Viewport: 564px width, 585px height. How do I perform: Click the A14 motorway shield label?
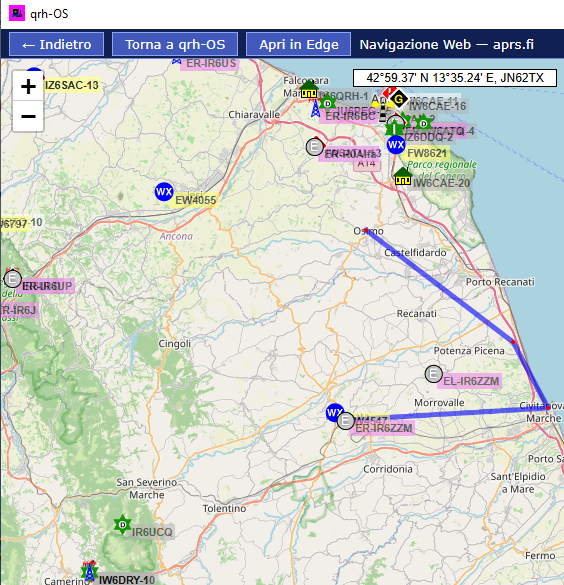(x=367, y=164)
